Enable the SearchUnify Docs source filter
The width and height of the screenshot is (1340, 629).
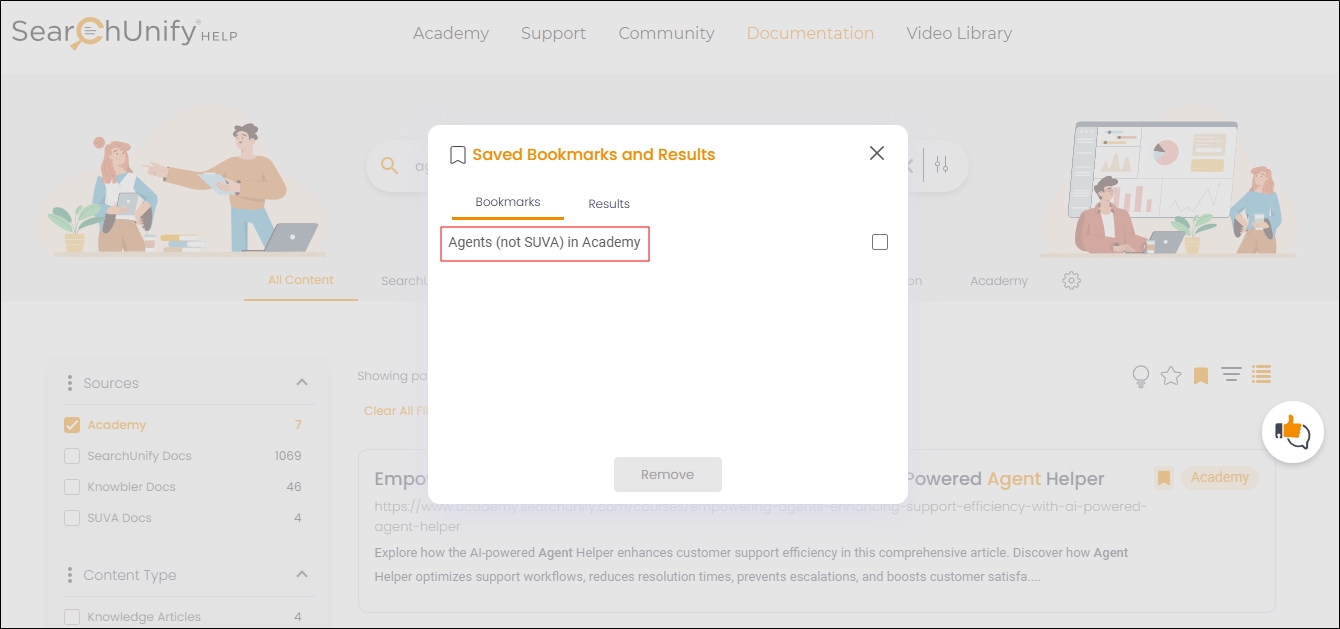point(72,456)
